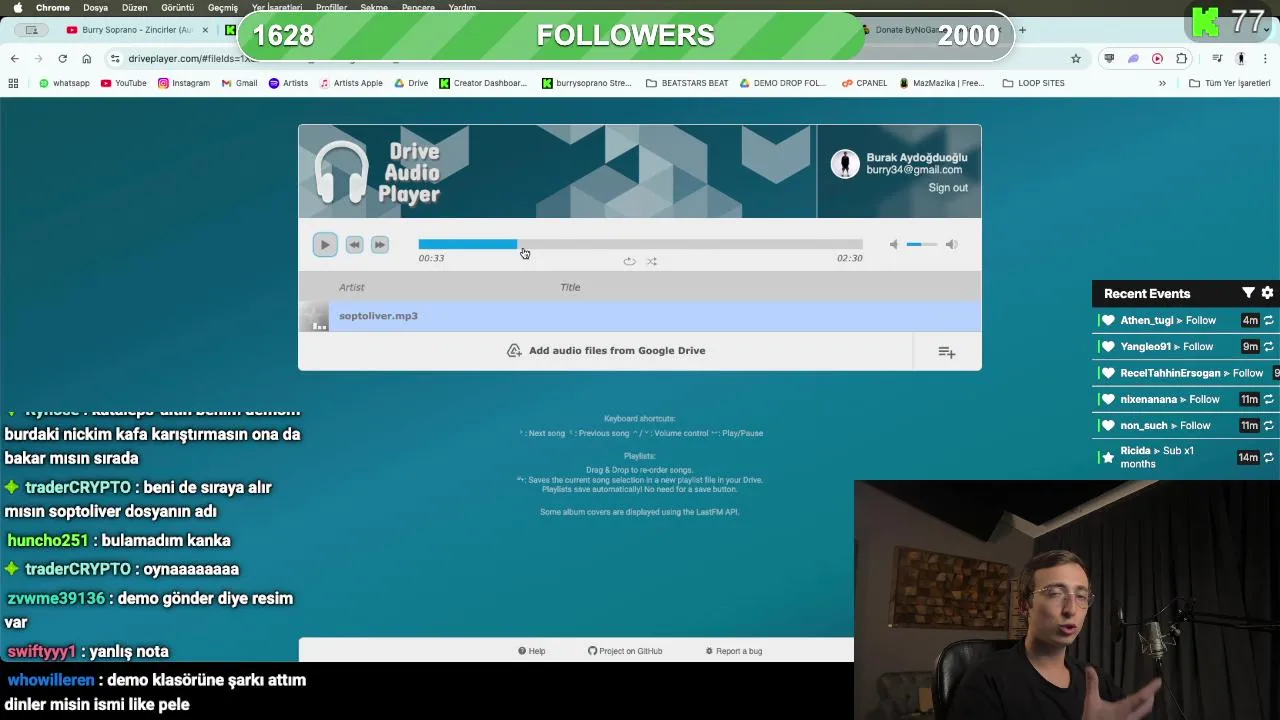Click the Ricida star icon
Image resolution: width=1280 pixels, height=720 pixels.
[1107, 457]
